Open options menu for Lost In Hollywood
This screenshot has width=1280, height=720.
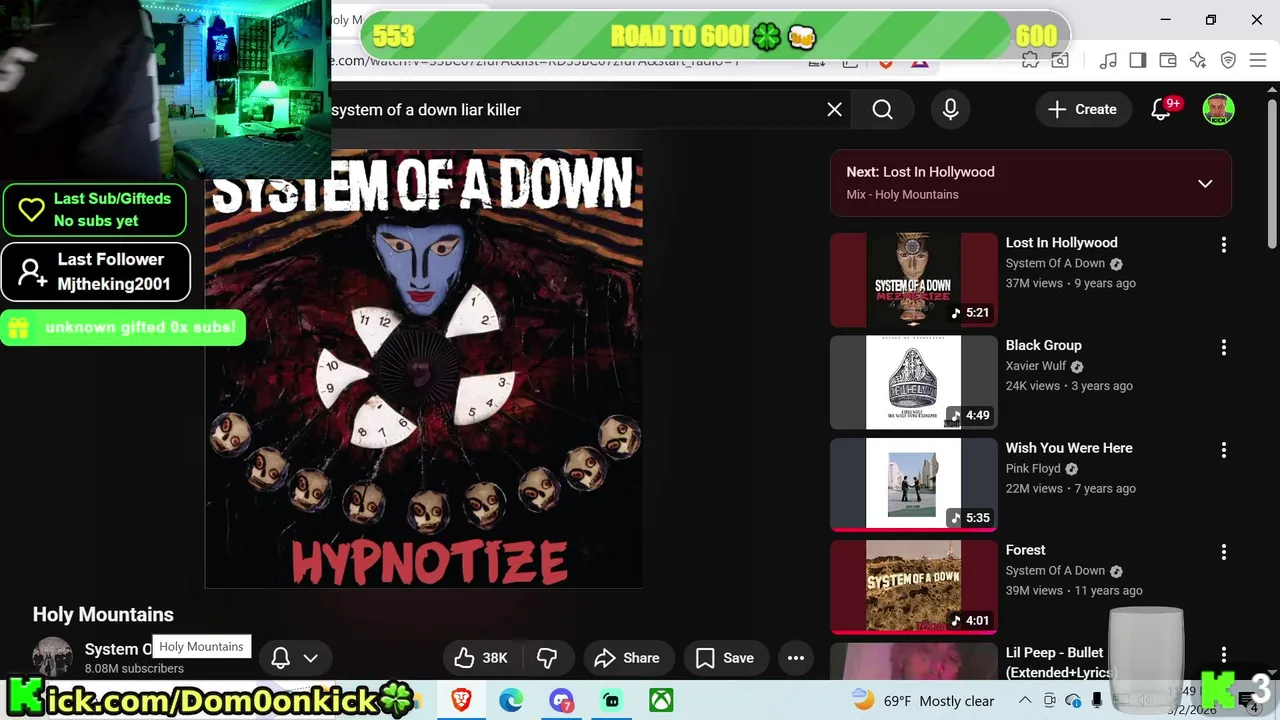(x=1223, y=245)
